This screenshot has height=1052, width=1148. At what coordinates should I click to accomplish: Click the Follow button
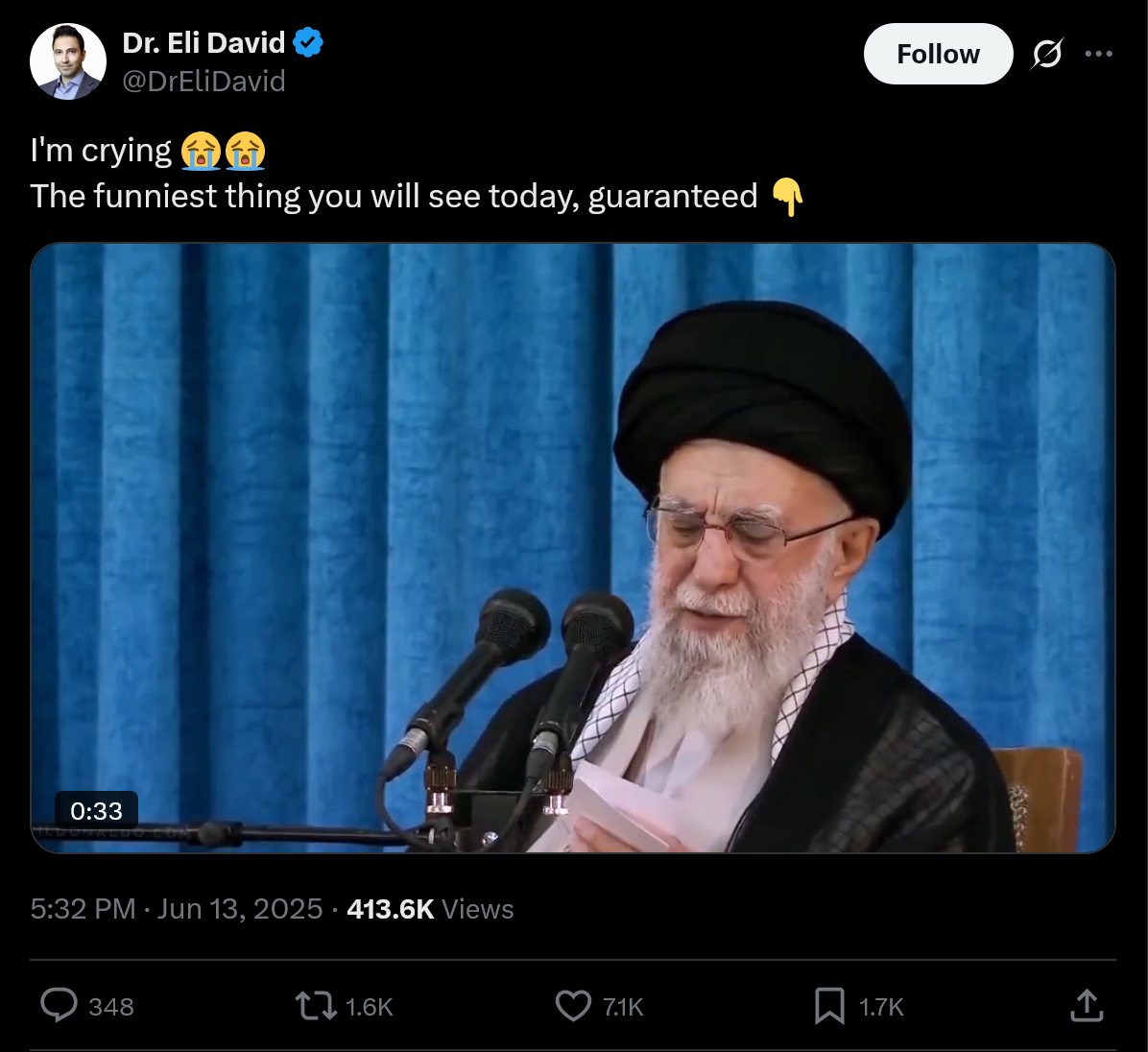coord(938,54)
